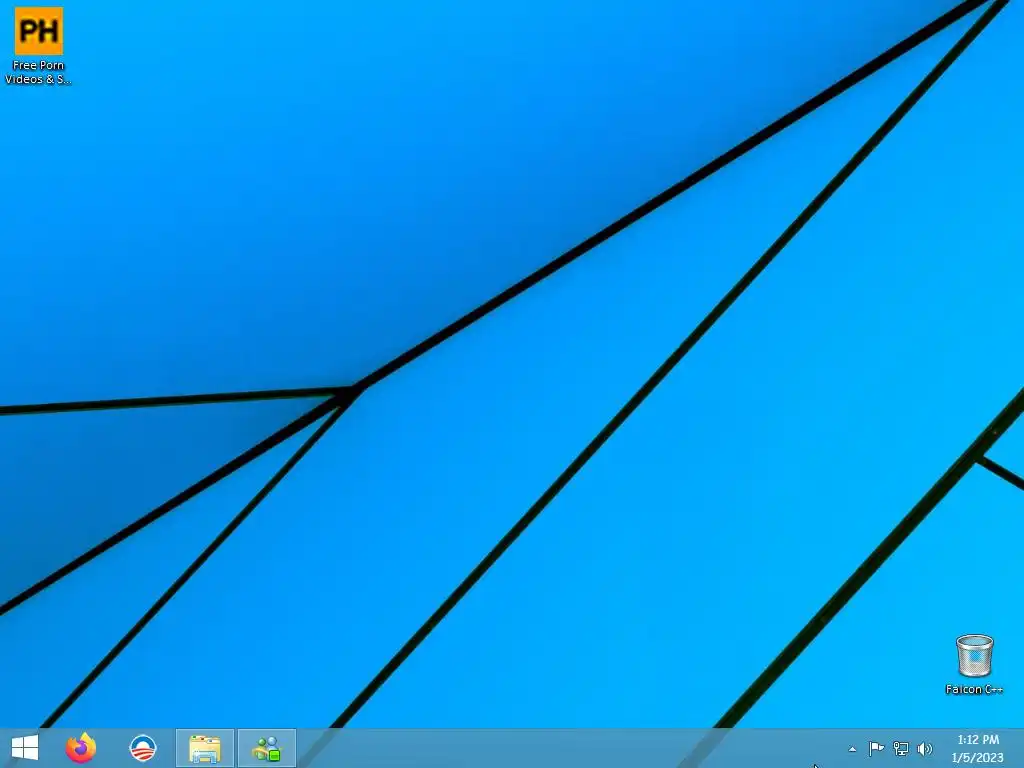Open File Explorer from the taskbar
Screen dimensions: 1024x768
click(x=204, y=748)
